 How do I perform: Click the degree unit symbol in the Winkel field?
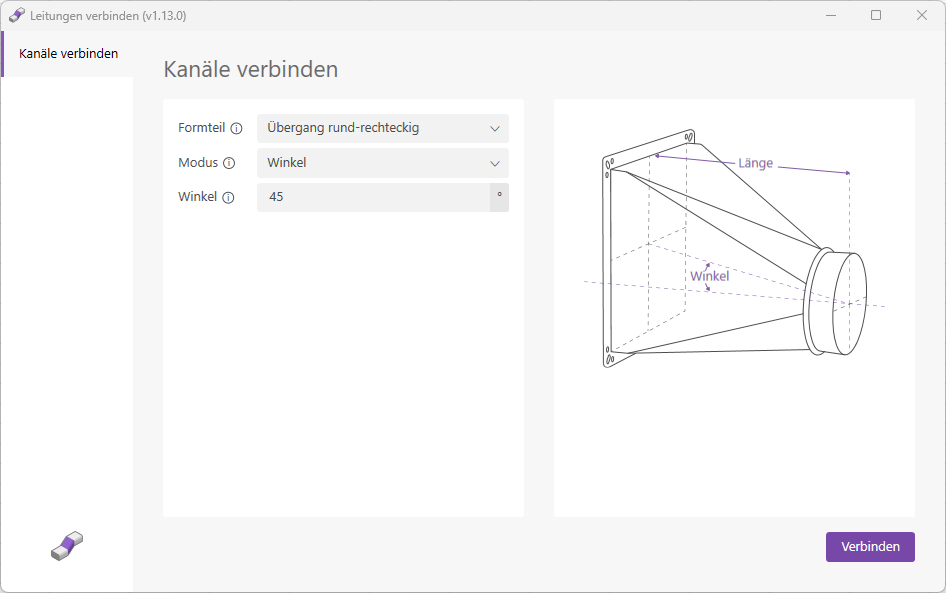(499, 197)
